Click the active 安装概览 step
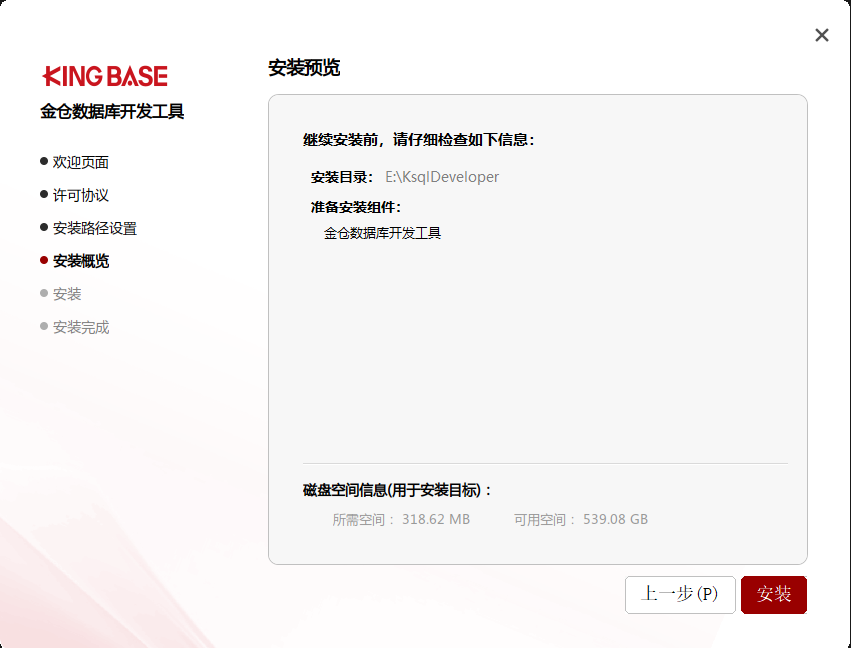 pyautogui.click(x=80, y=261)
